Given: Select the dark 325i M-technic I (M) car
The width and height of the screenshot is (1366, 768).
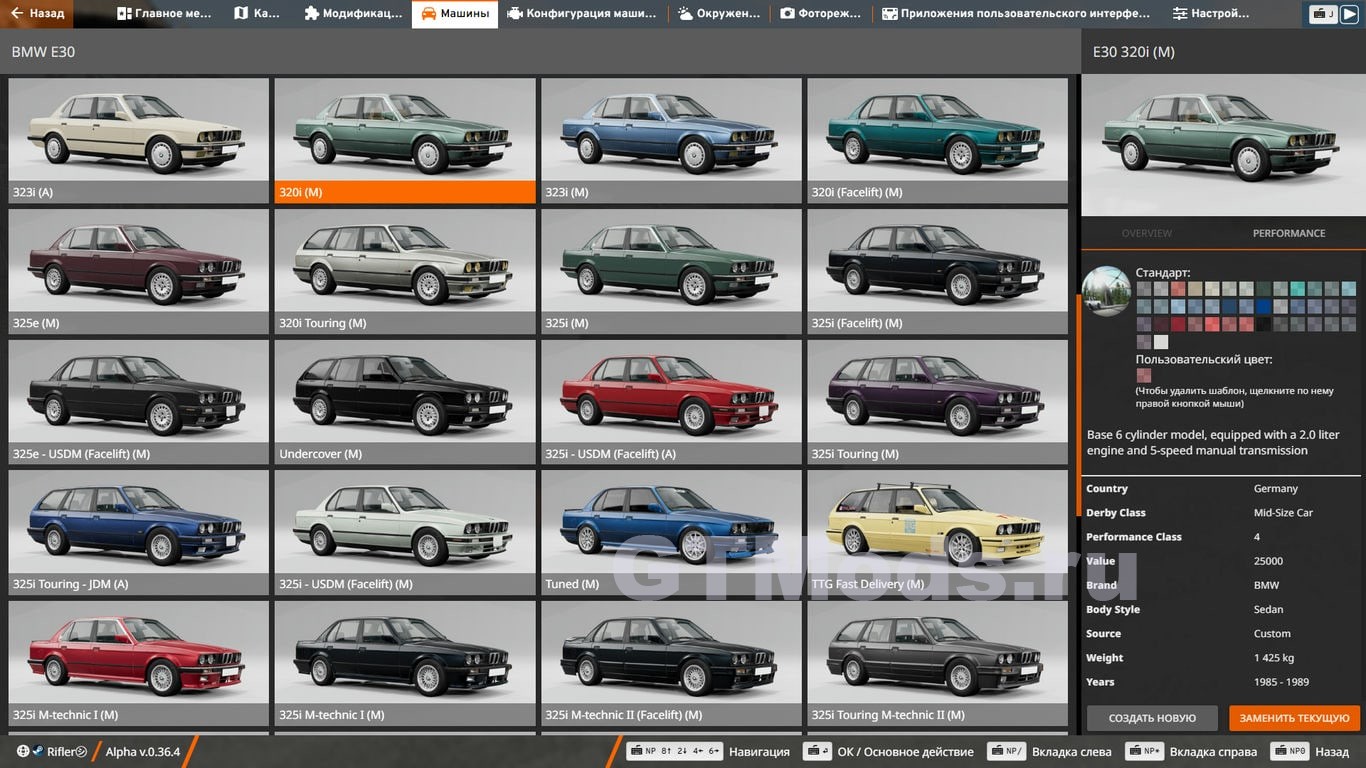Looking at the screenshot, I should tap(405, 663).
